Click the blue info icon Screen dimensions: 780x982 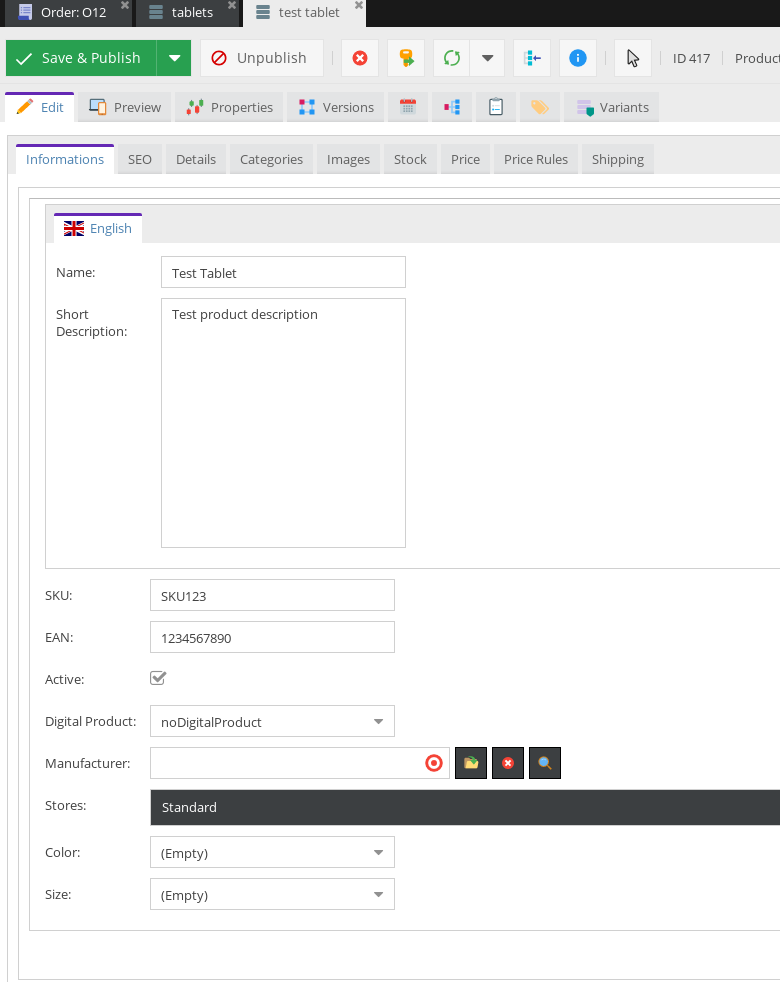[x=578, y=58]
